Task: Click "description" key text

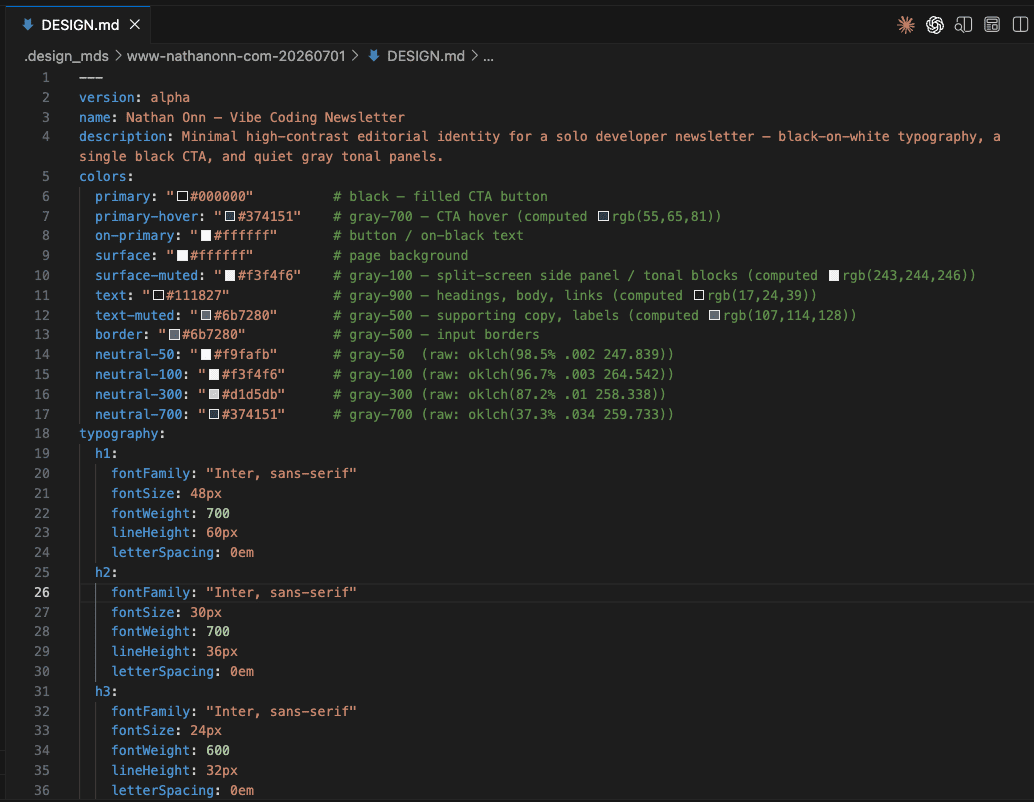Action: pyautogui.click(x=123, y=137)
